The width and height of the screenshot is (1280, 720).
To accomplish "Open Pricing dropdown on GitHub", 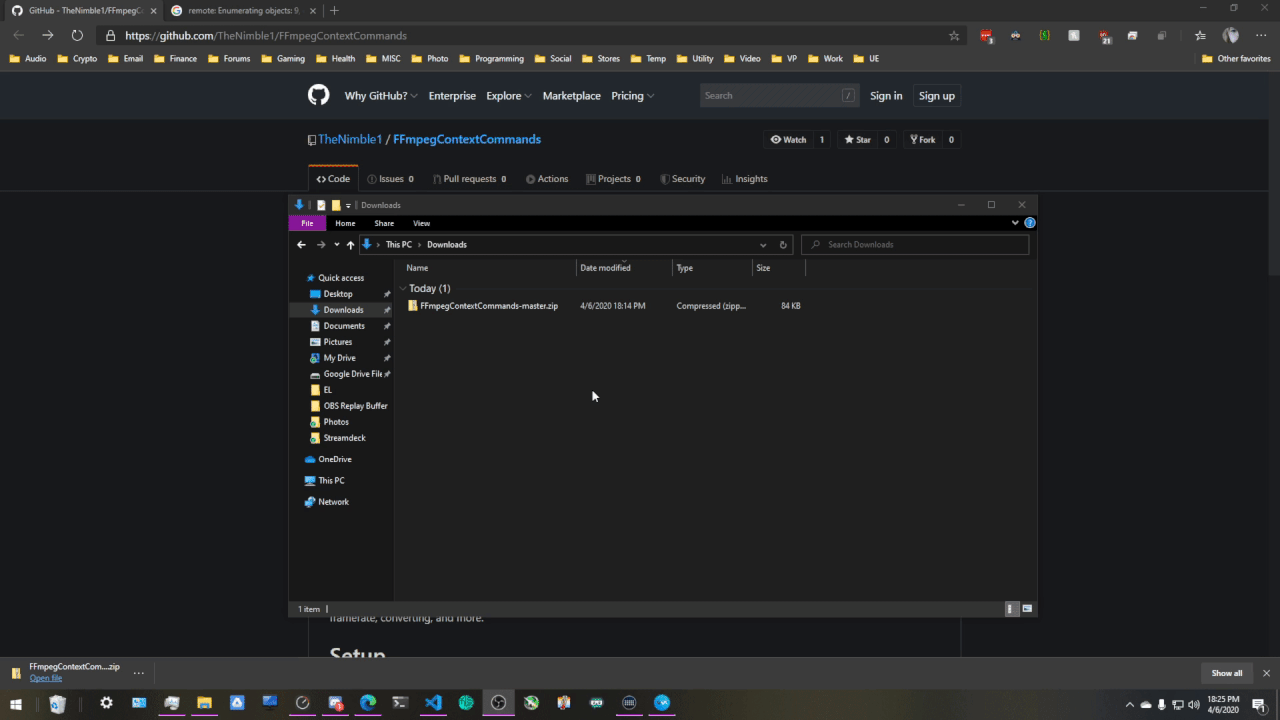I will (x=632, y=96).
